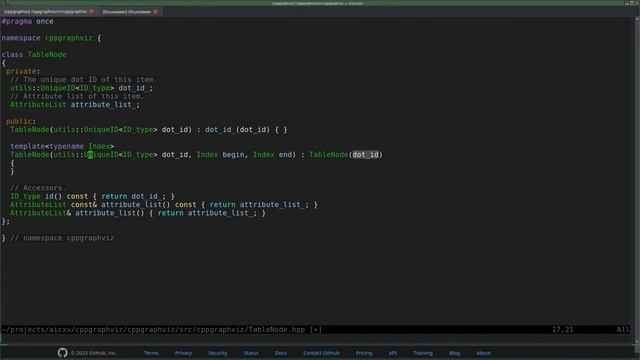
Task: Click '© 2023 GitHub, Inc.' footer text
Action: point(94,353)
